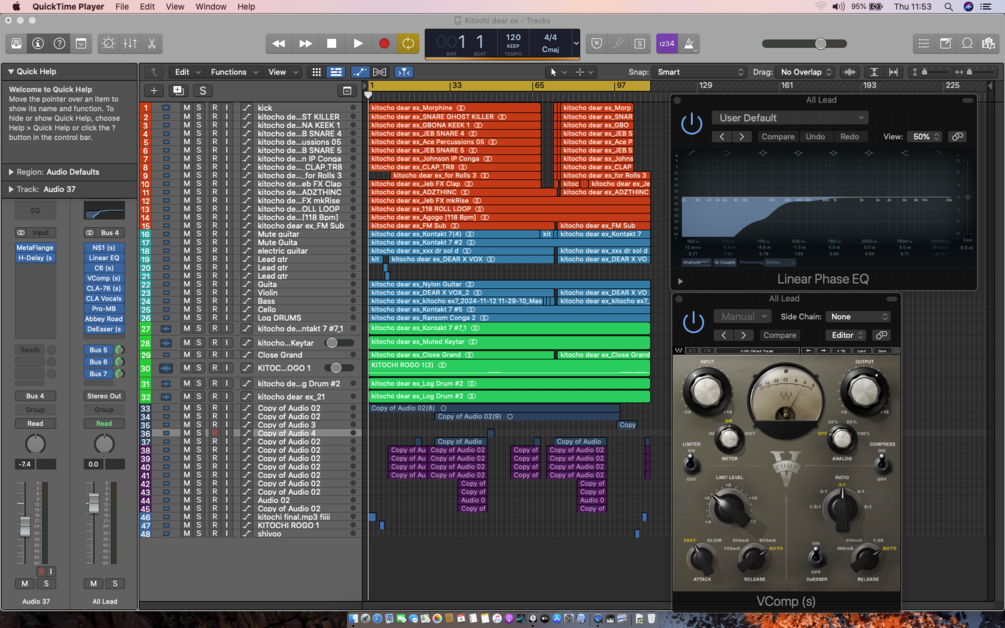
Task: Open the Help menu
Action: [246, 6]
